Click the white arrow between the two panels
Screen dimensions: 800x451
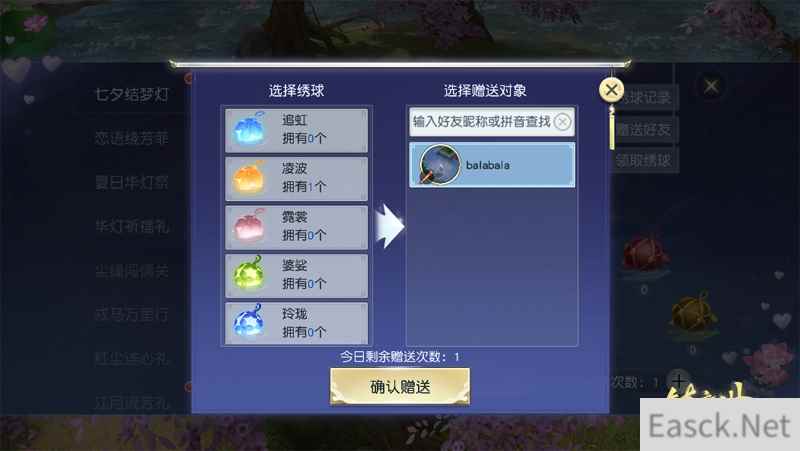(x=390, y=227)
